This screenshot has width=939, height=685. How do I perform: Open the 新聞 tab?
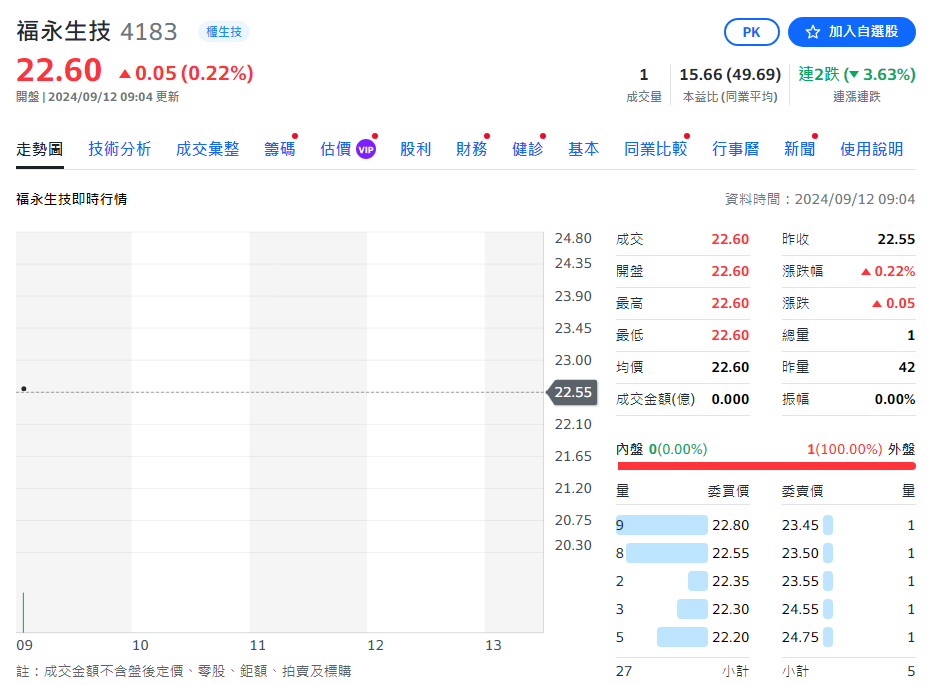click(x=799, y=149)
